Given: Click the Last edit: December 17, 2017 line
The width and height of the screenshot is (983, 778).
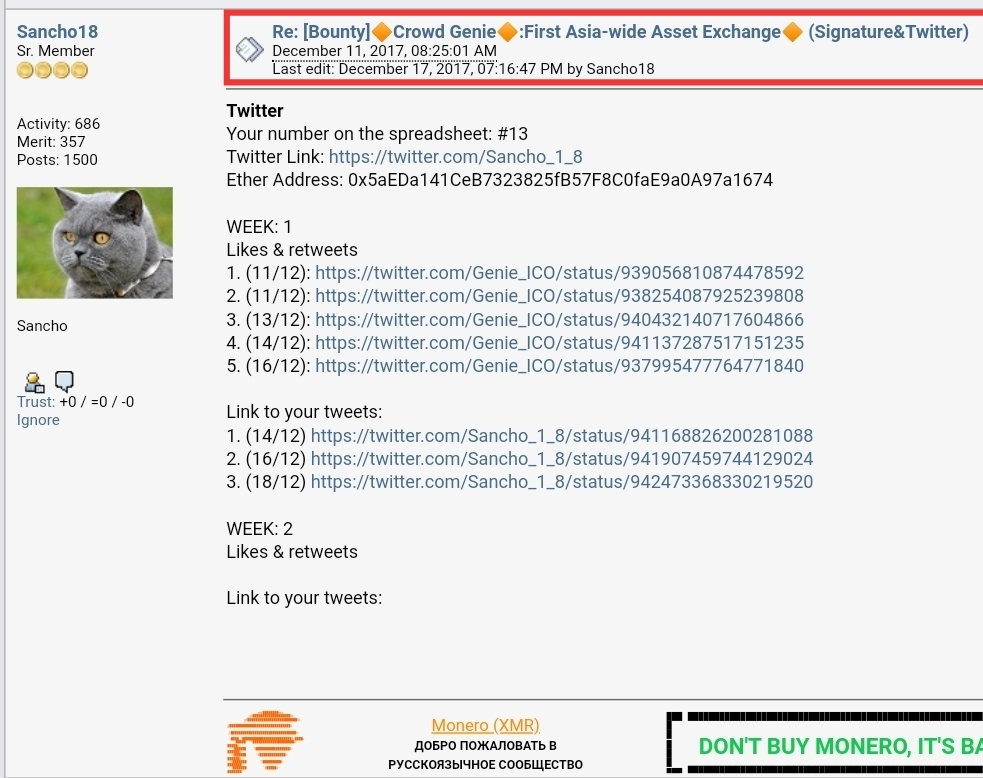Looking at the screenshot, I should pos(463,69).
